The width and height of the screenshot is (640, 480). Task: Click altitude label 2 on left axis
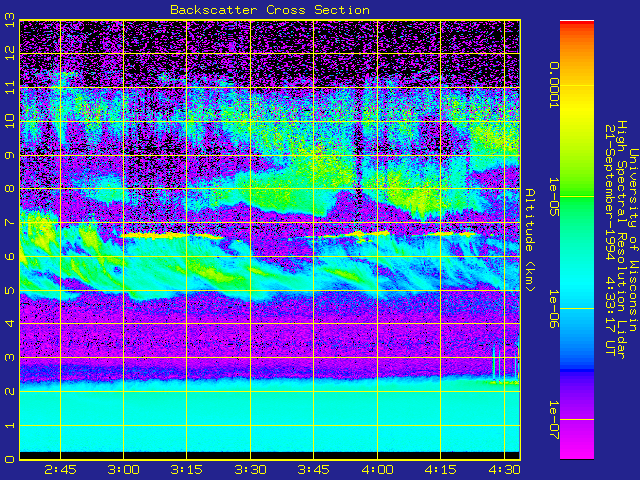click(x=10, y=391)
